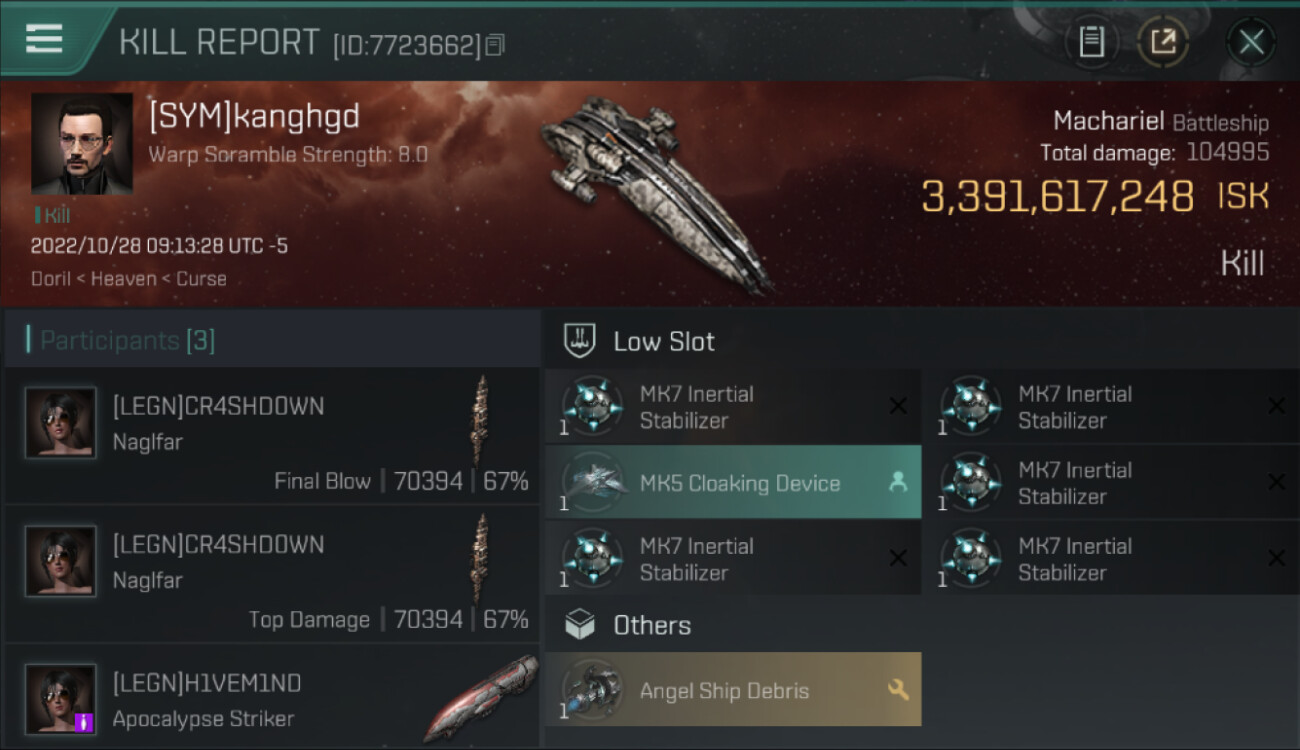This screenshot has height=750, width=1300.
Task: Click the Doril < Heaven < Curse location
Action: click(x=129, y=279)
